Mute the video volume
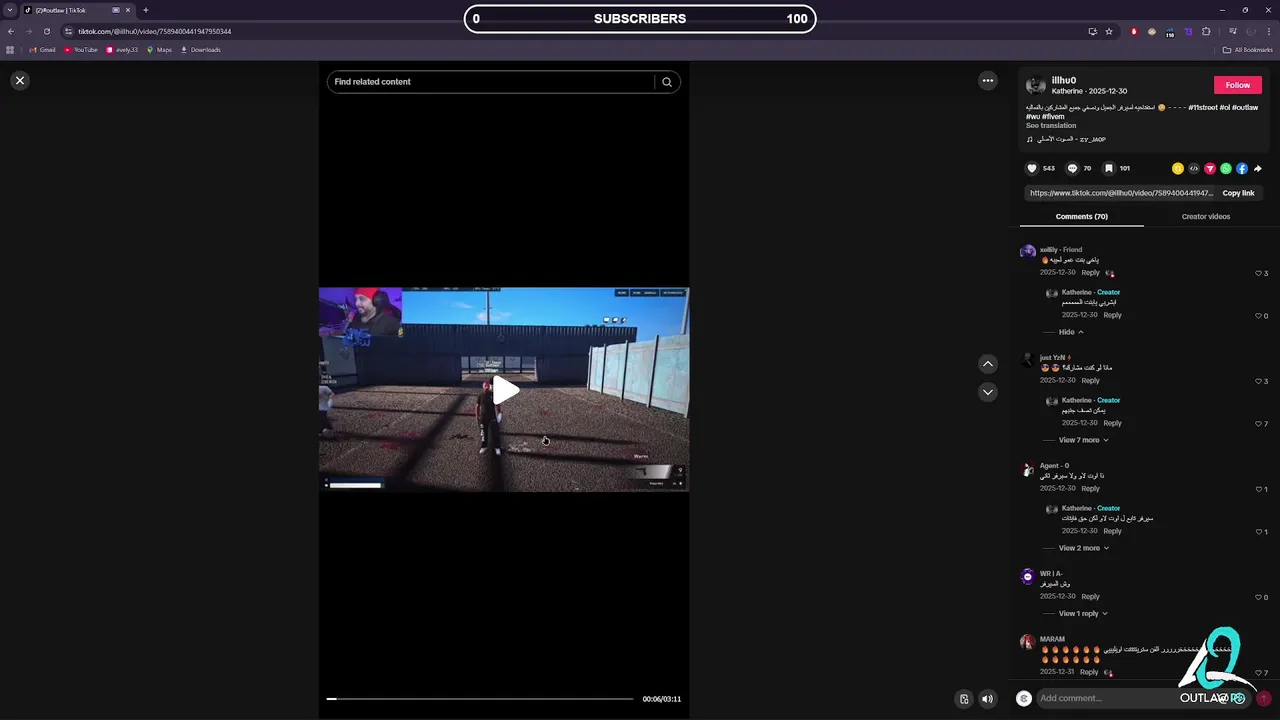The image size is (1280, 720). coord(987,699)
